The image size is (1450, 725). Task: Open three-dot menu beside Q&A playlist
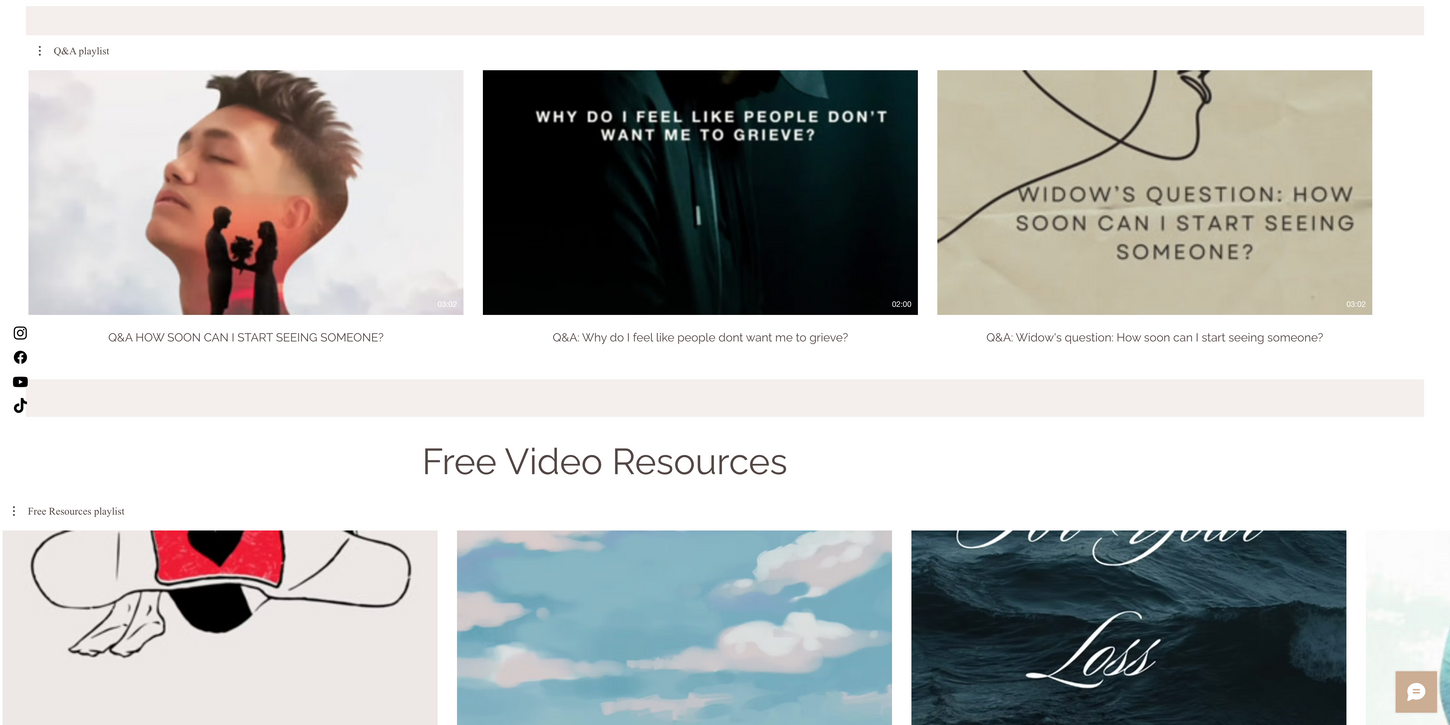[40, 51]
